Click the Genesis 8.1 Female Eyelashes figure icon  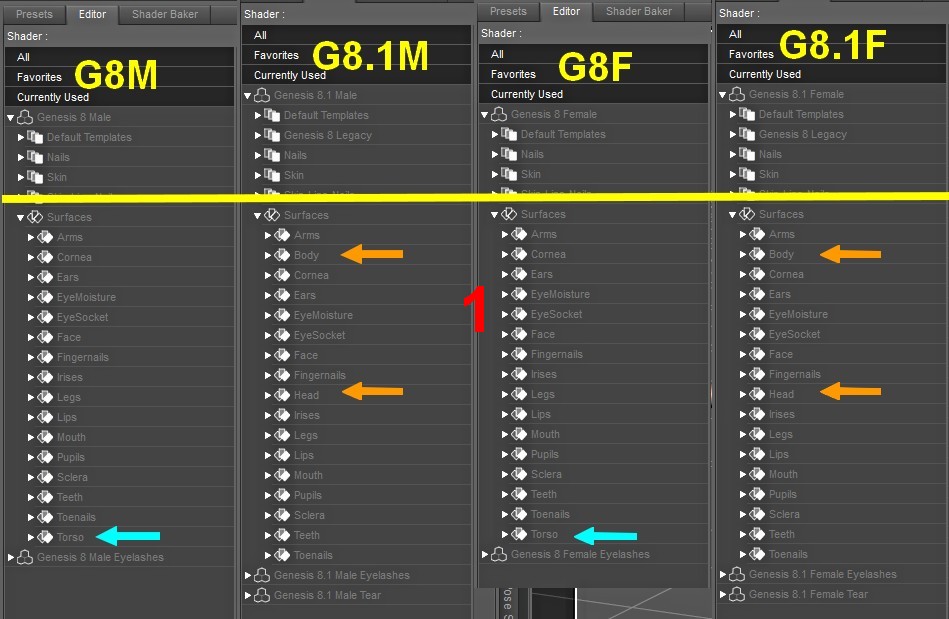tap(737, 574)
